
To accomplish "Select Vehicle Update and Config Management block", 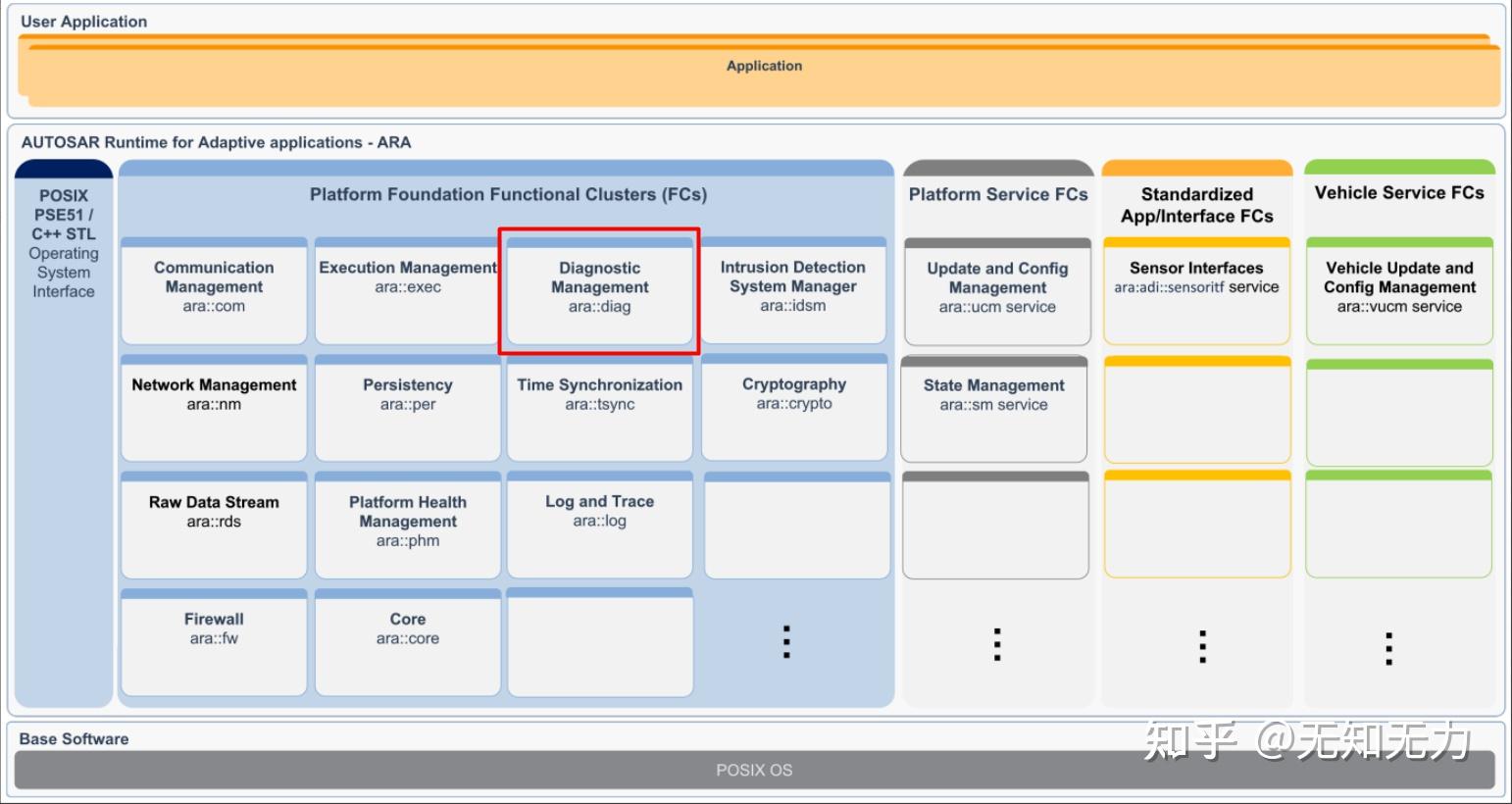I will pos(1399,291).
